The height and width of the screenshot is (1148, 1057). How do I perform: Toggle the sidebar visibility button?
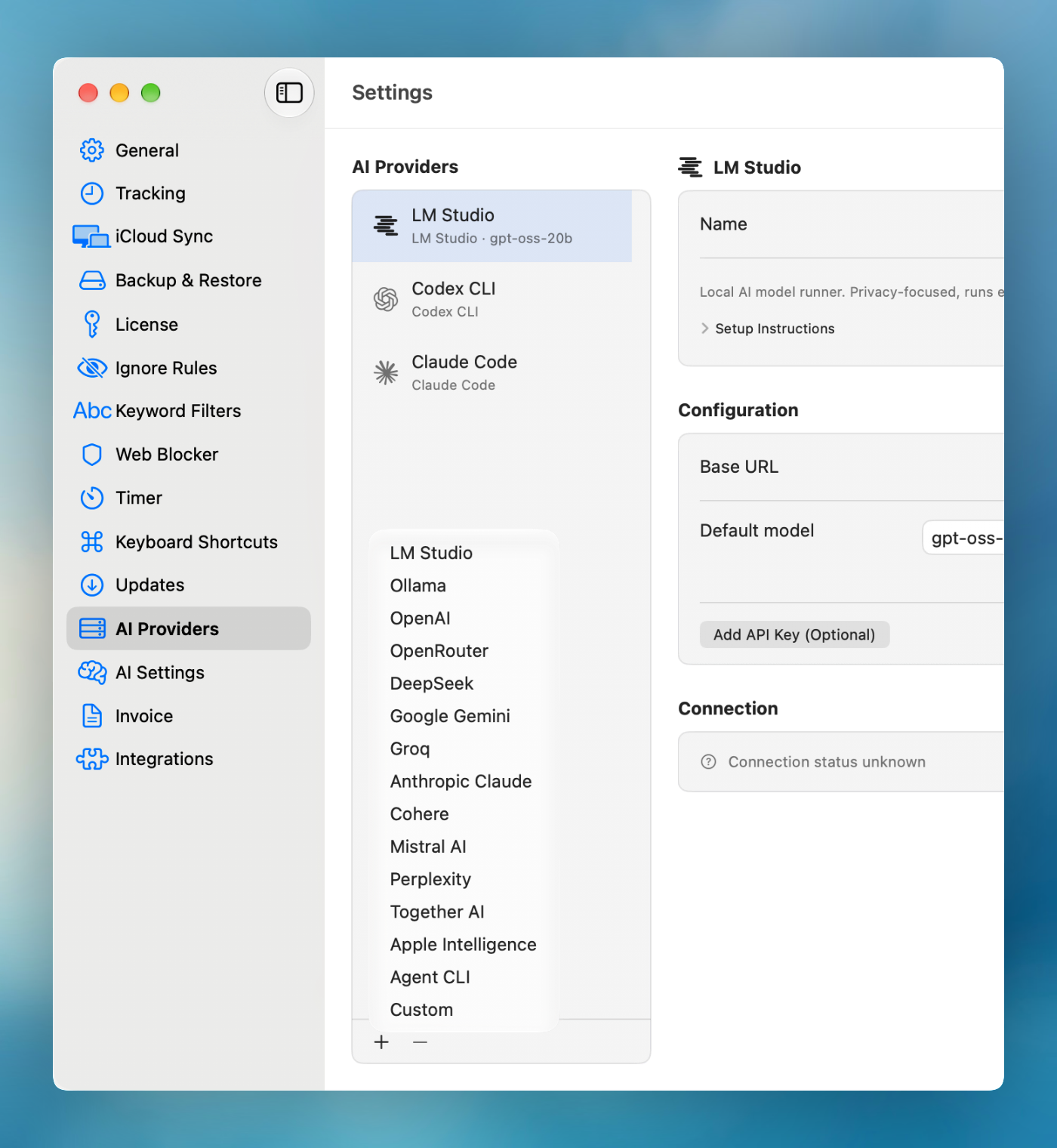(x=289, y=93)
